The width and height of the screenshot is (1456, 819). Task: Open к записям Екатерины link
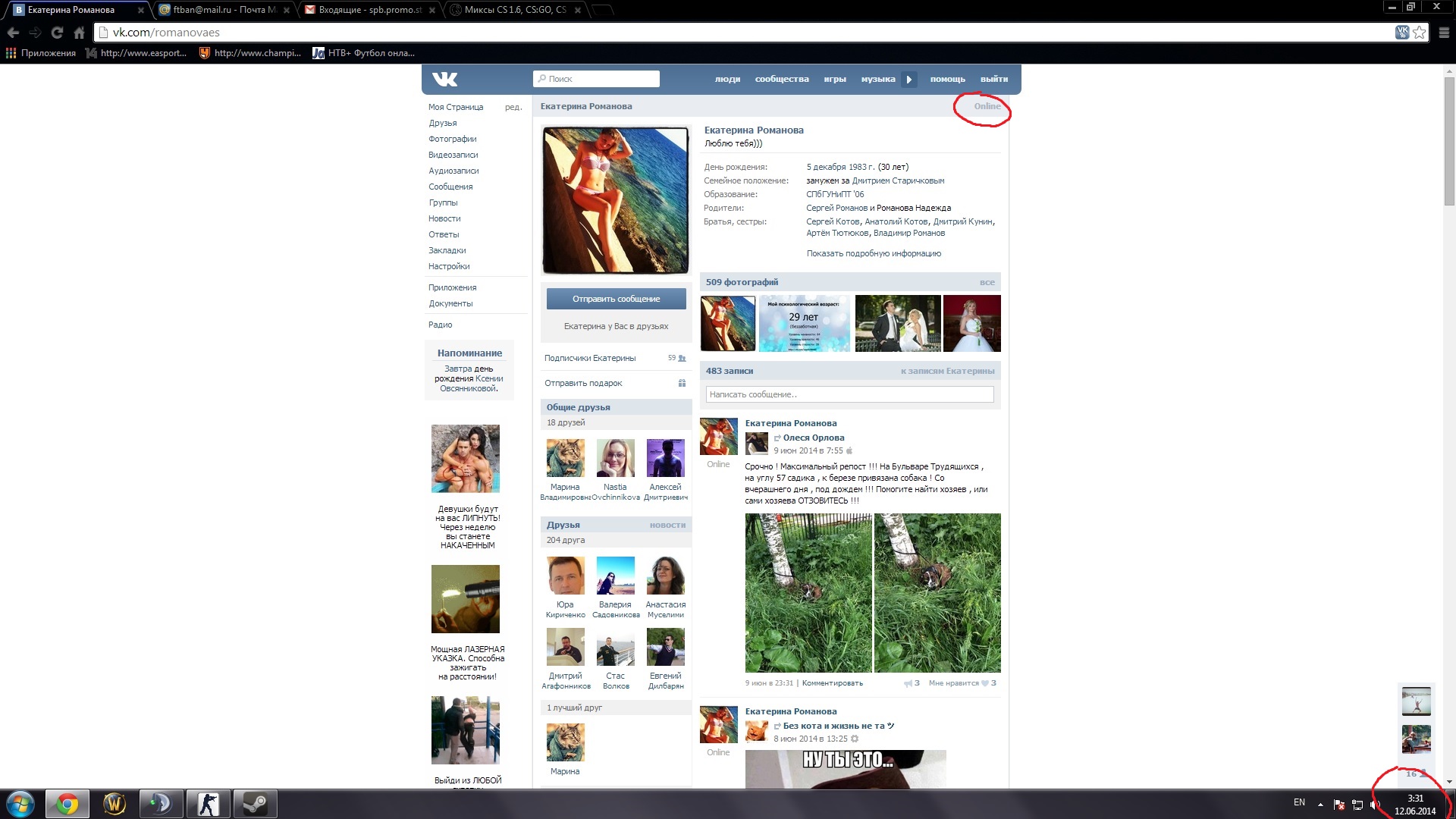[x=947, y=371]
